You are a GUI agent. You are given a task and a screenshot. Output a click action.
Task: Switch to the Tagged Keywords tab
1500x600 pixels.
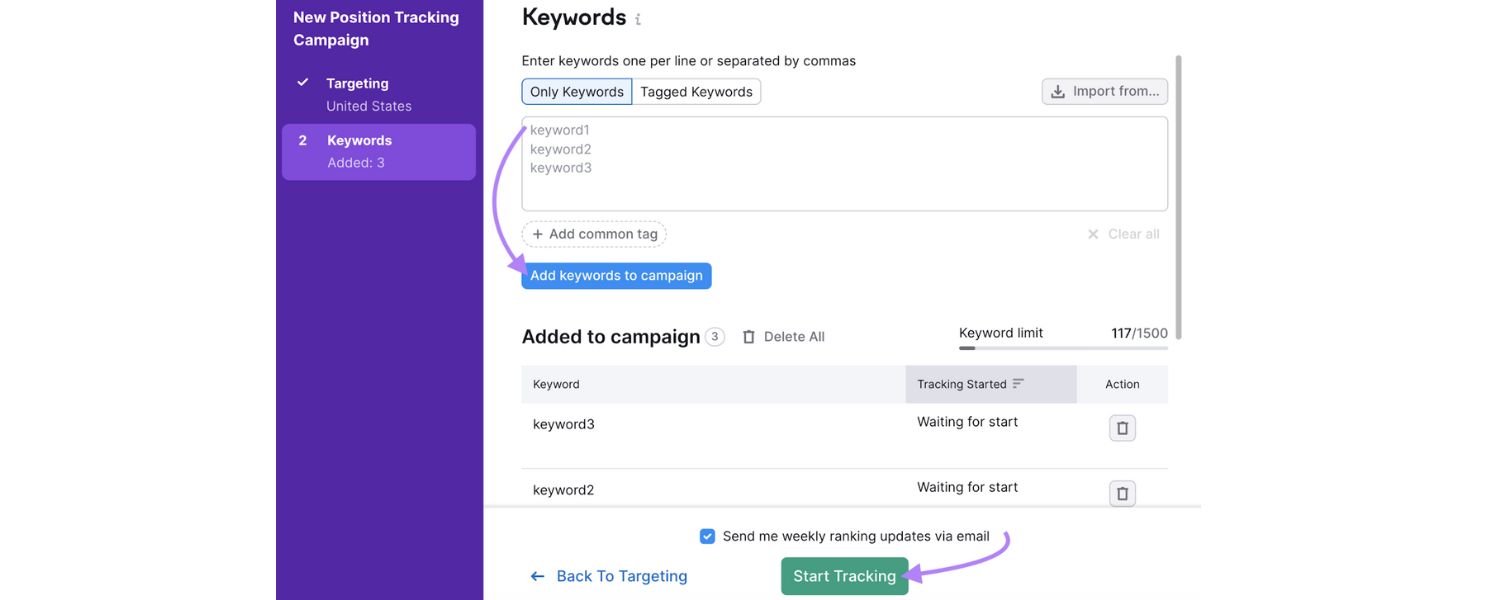tap(696, 91)
